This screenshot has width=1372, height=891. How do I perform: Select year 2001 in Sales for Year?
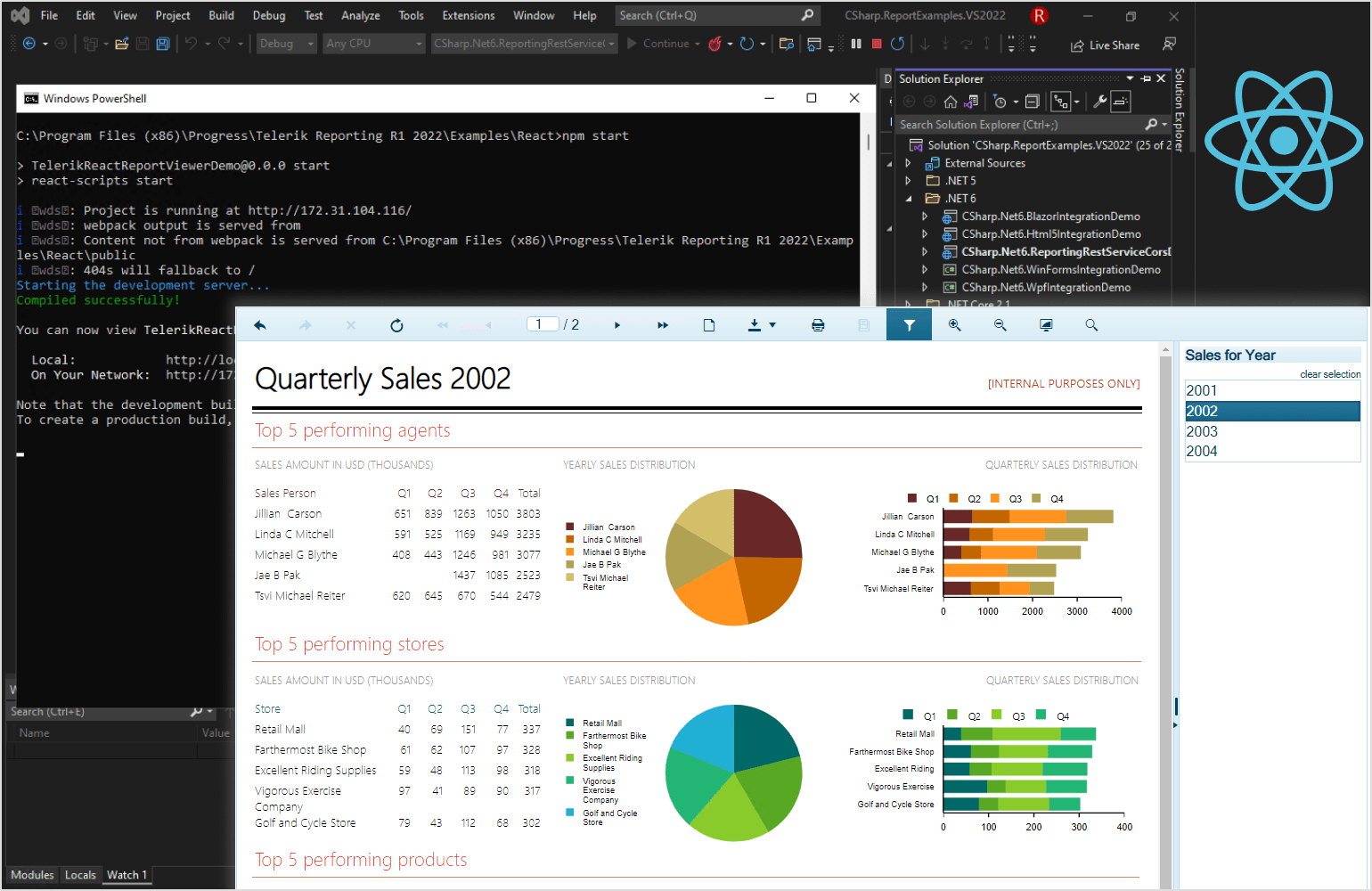coord(1271,390)
